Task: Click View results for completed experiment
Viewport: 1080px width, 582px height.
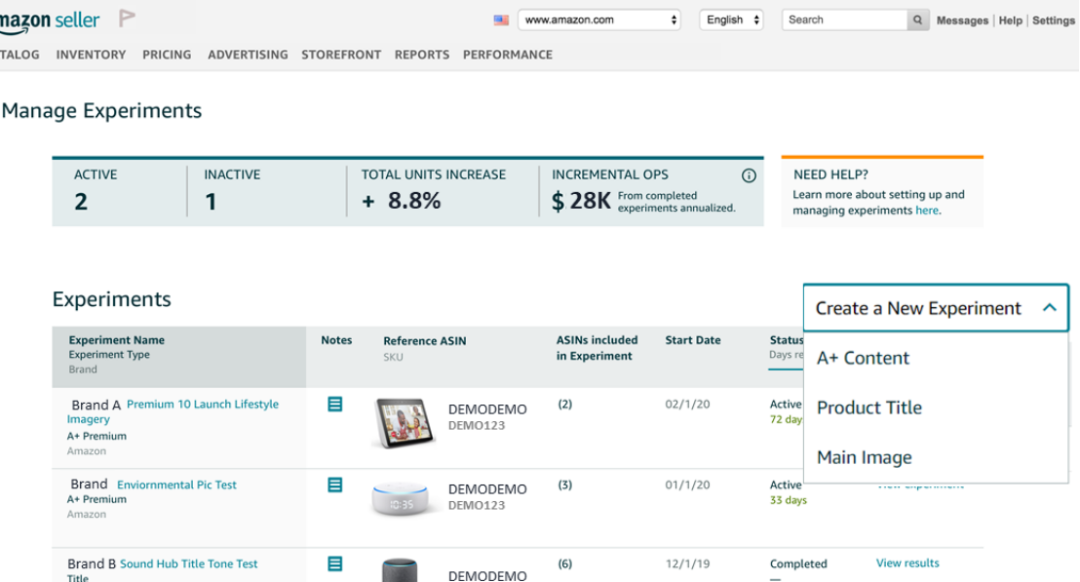Action: click(907, 563)
